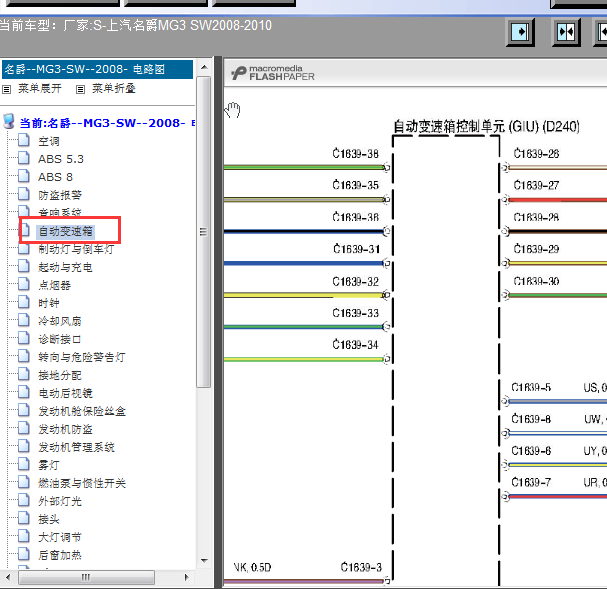
Task: Open the 空调 circuit diagram
Action: pos(49,141)
